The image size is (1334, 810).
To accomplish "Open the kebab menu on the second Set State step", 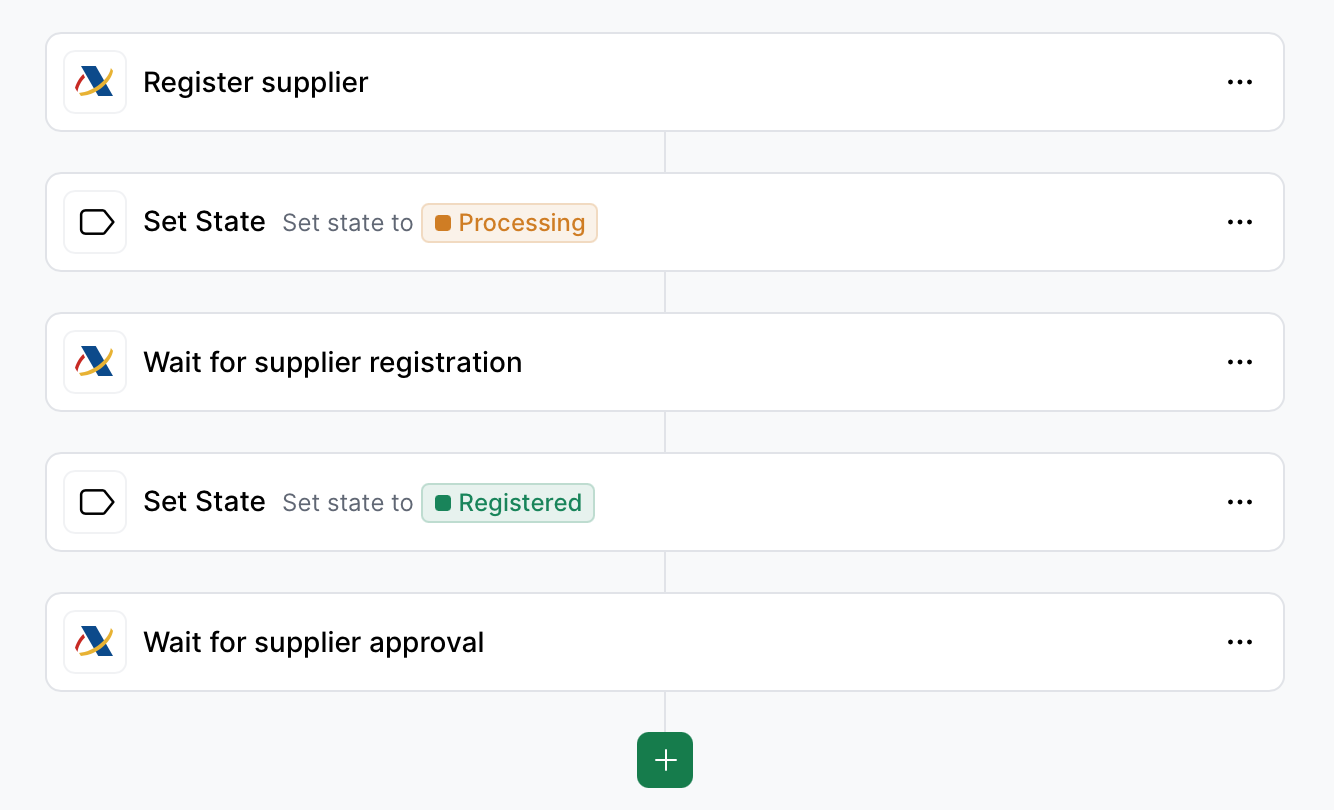I will pyautogui.click(x=1240, y=501).
